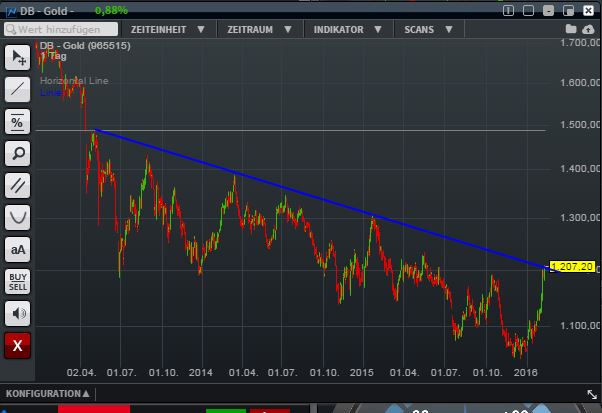Screen dimensions: 602x413
Task: Open the ZEITRAUM dropdown
Action: [x=260, y=30]
